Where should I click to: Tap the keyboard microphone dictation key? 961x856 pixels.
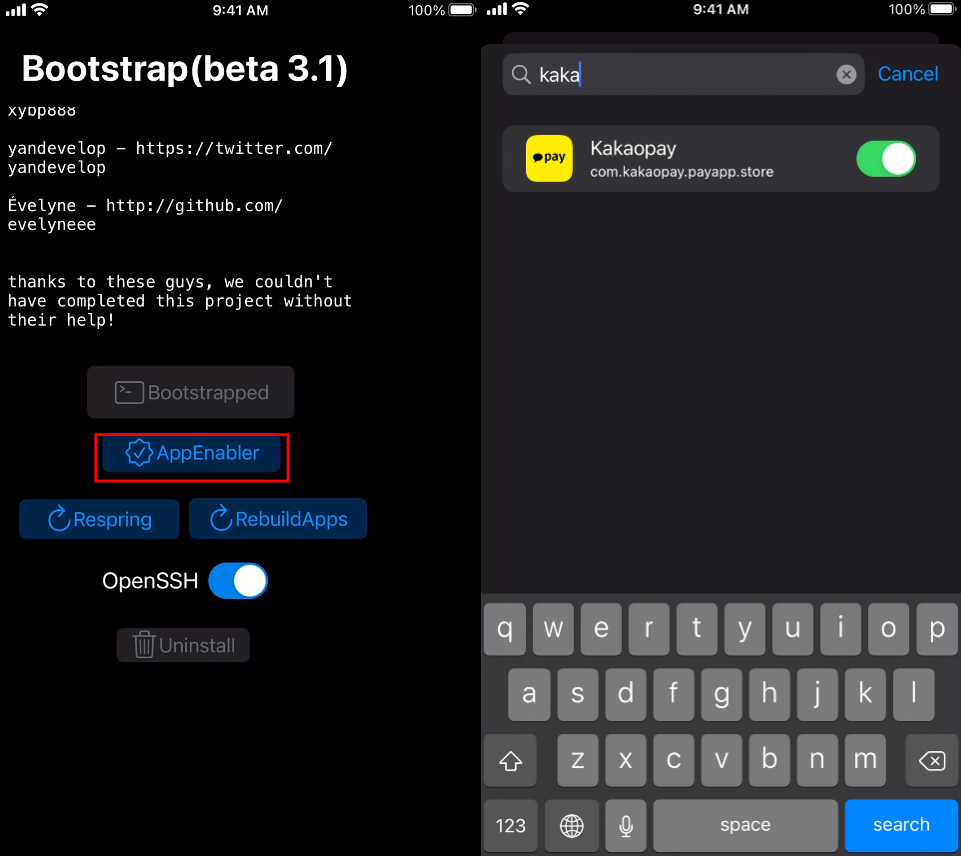(x=626, y=825)
